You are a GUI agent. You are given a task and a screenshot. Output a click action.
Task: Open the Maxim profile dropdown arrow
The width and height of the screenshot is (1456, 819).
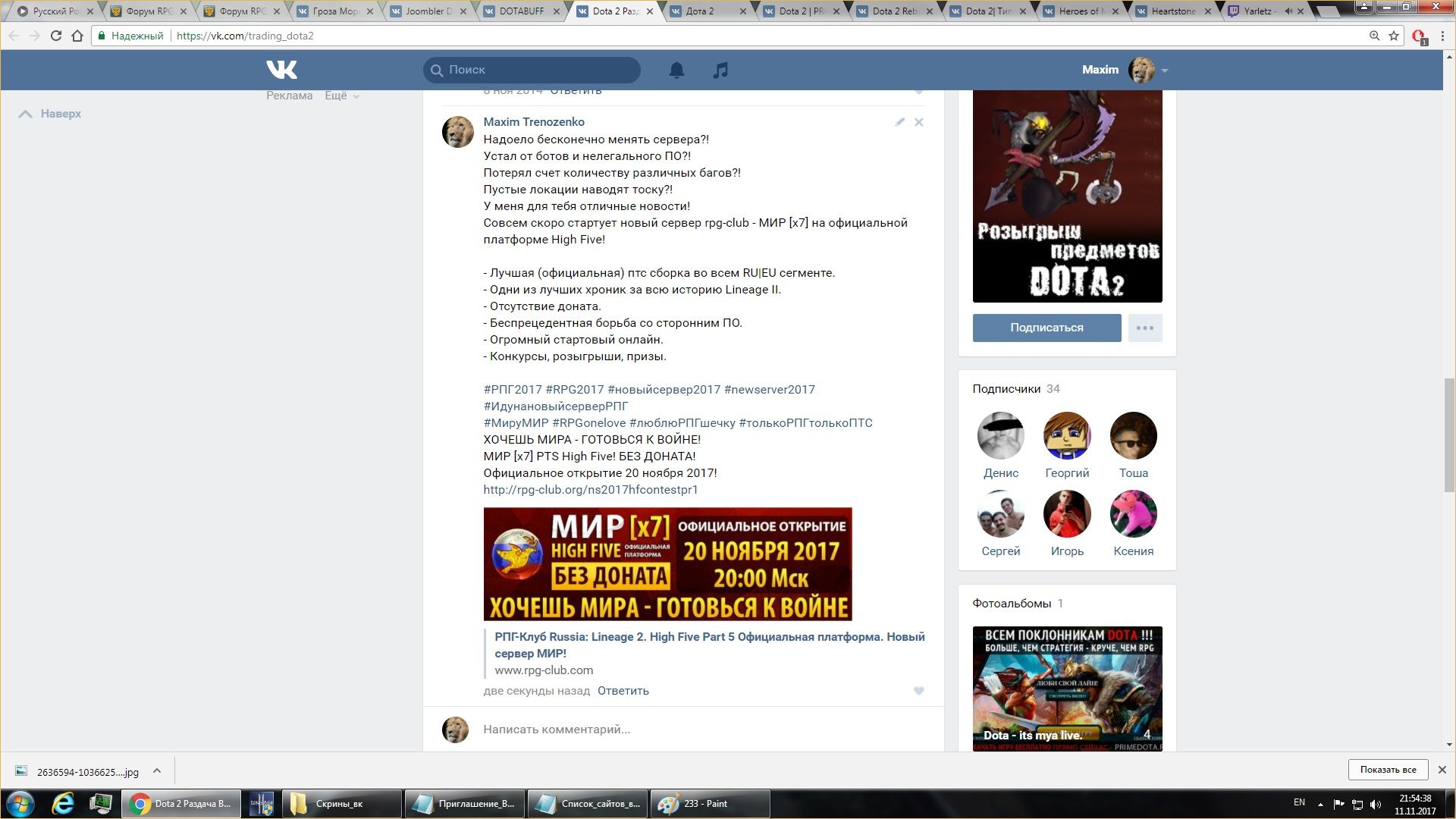tap(1165, 71)
